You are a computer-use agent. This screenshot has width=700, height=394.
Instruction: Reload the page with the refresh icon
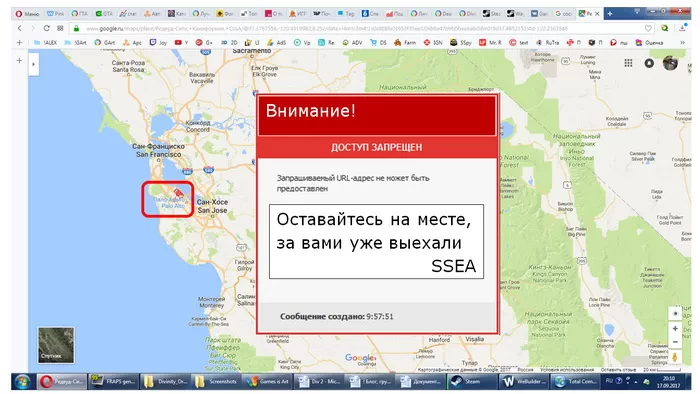[x=46, y=28]
